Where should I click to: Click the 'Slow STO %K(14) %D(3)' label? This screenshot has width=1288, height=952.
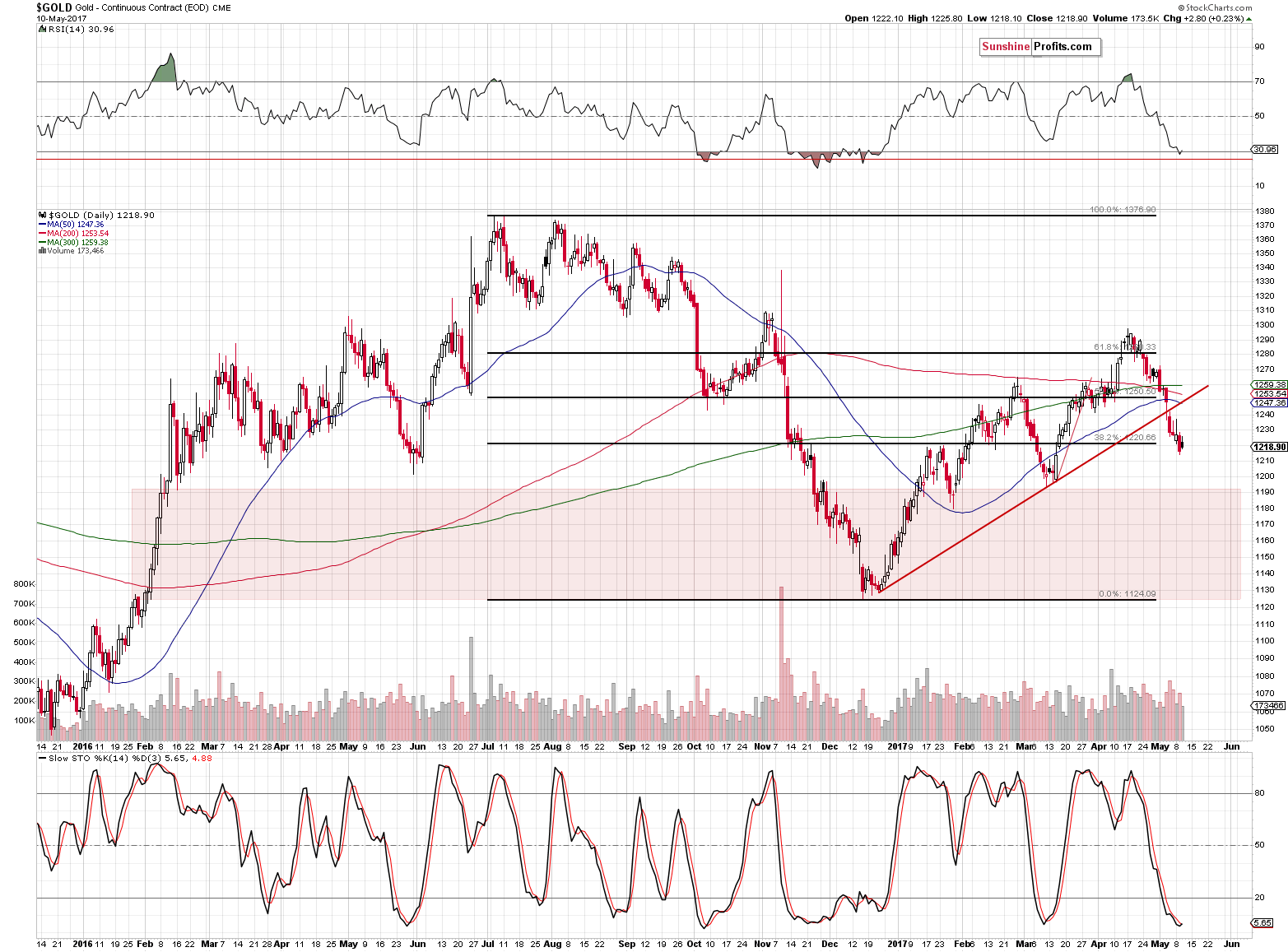(105, 759)
